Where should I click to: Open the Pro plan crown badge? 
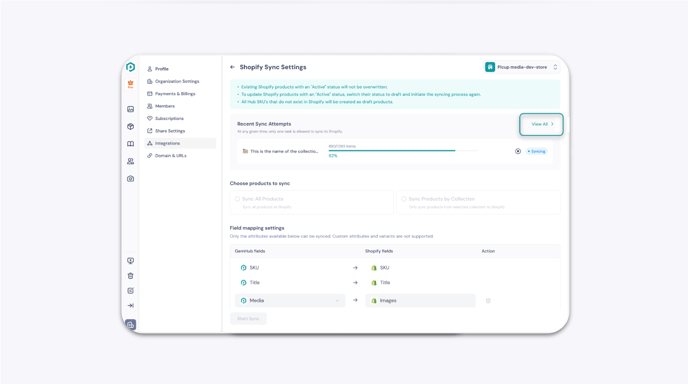130,84
